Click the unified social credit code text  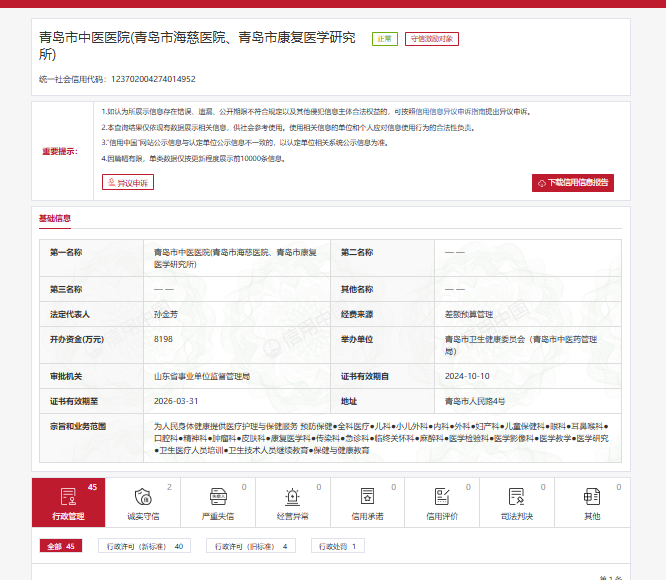click(x=117, y=79)
